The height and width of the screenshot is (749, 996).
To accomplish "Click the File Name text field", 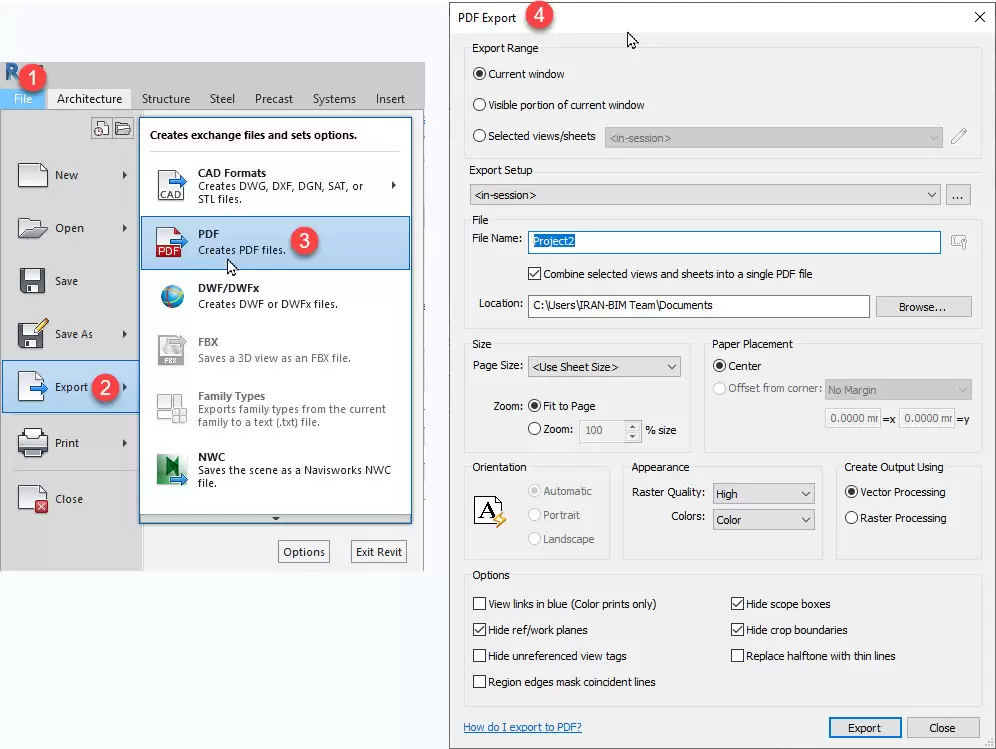I will tap(733, 242).
